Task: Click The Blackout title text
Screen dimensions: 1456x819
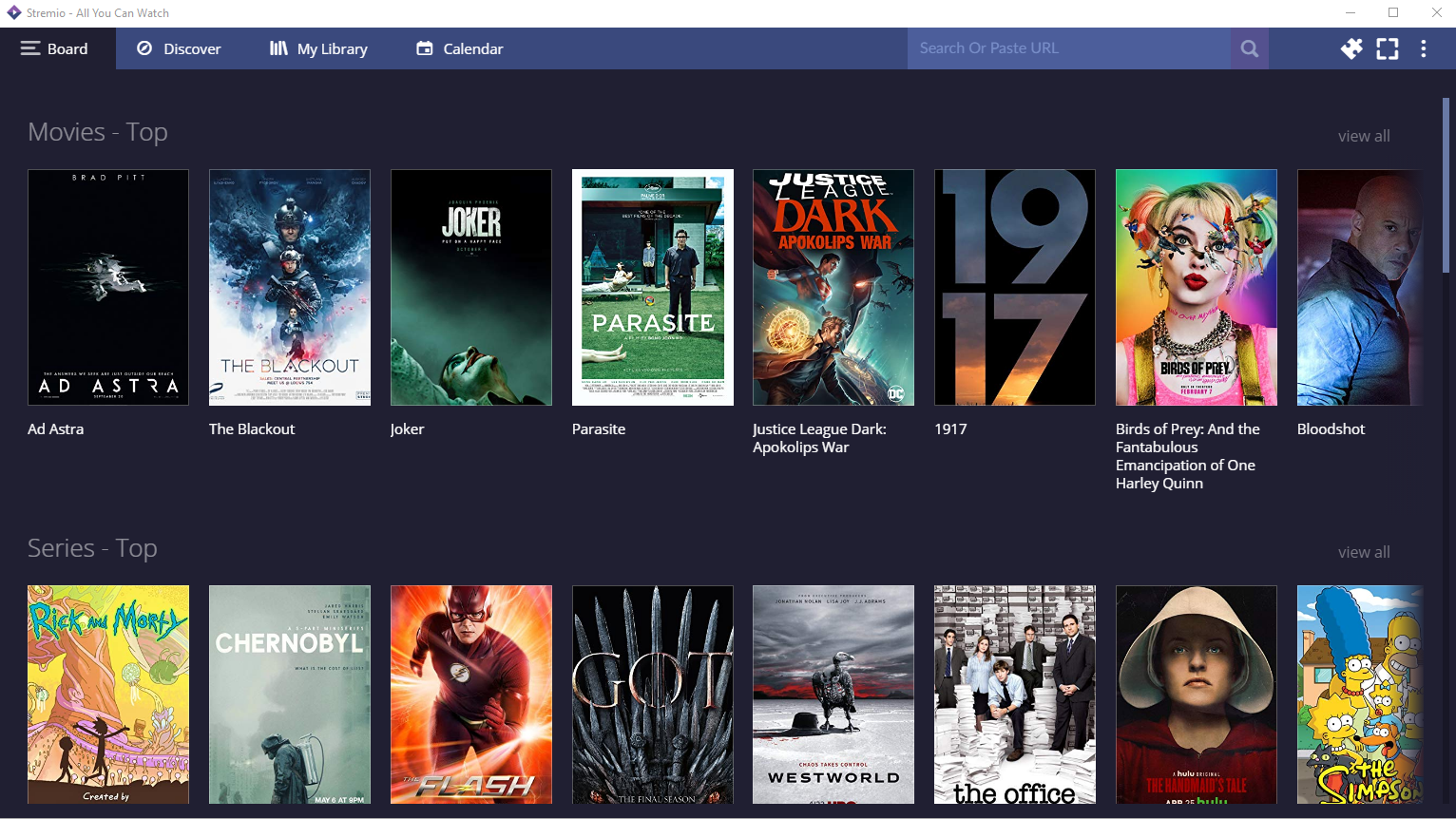Action: pyautogui.click(x=252, y=429)
